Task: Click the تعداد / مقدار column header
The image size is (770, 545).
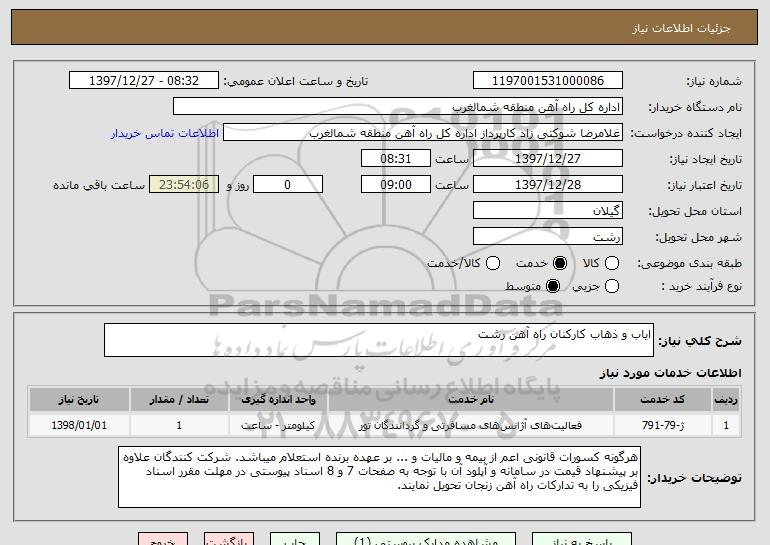Action: 179,400
